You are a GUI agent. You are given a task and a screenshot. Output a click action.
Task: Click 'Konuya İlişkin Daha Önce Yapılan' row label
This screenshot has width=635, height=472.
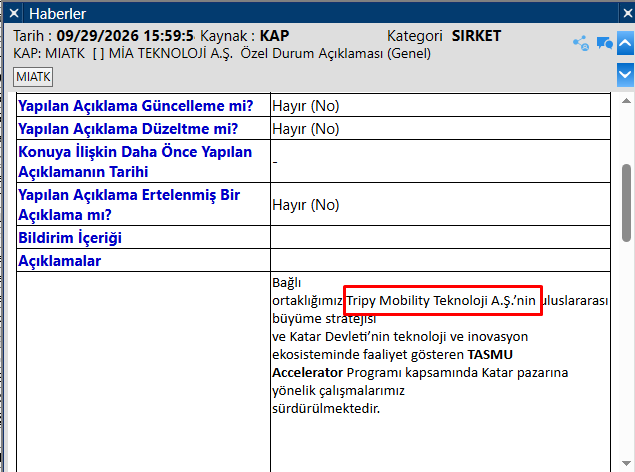pyautogui.click(x=135, y=161)
